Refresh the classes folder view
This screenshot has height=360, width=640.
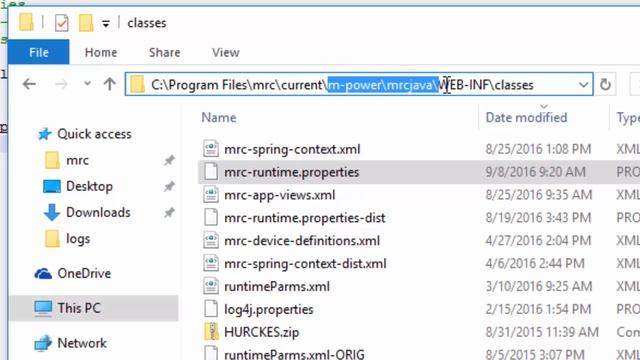[x=605, y=84]
